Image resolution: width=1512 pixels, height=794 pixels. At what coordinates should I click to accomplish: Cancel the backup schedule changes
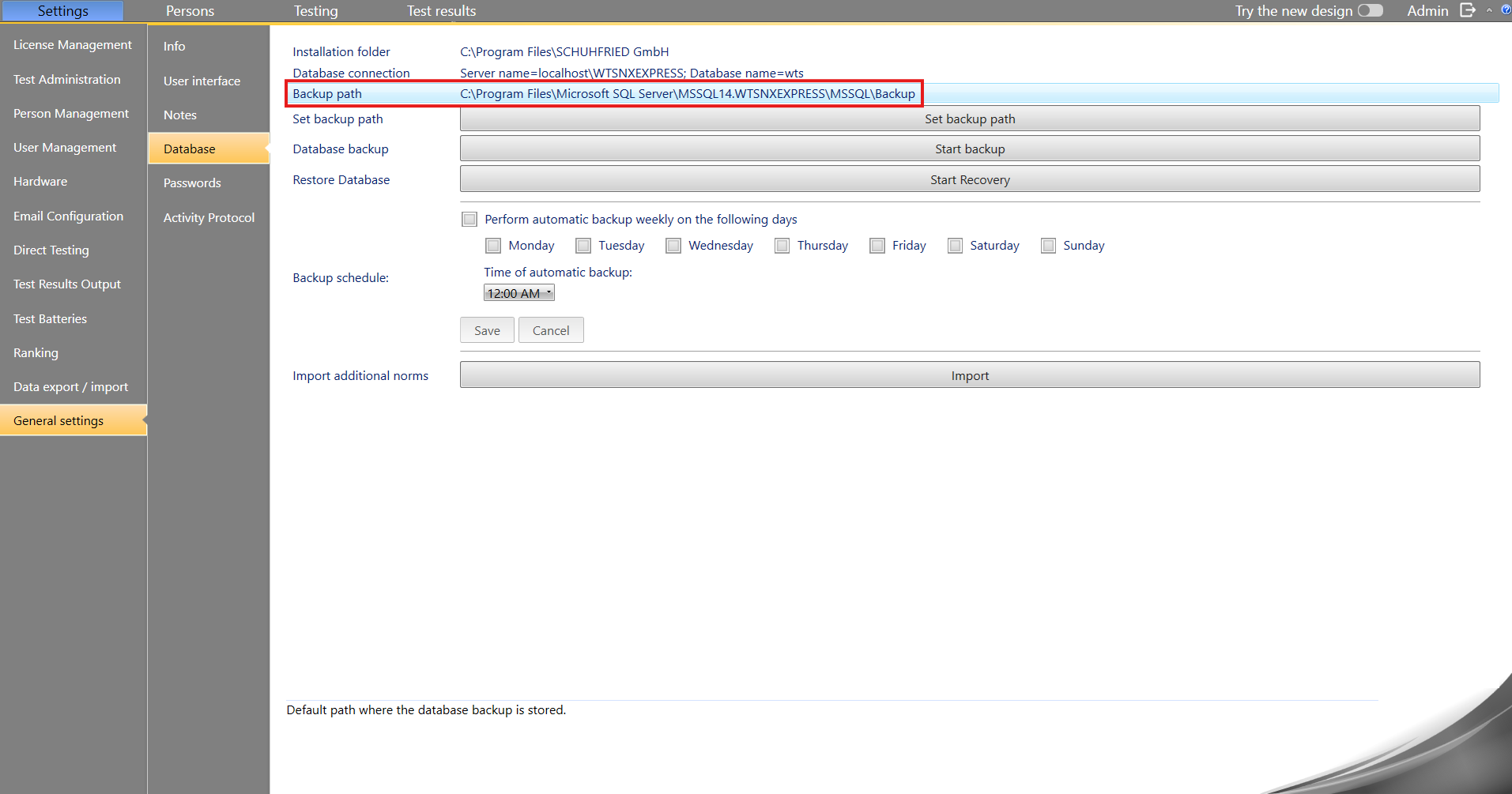pos(551,330)
